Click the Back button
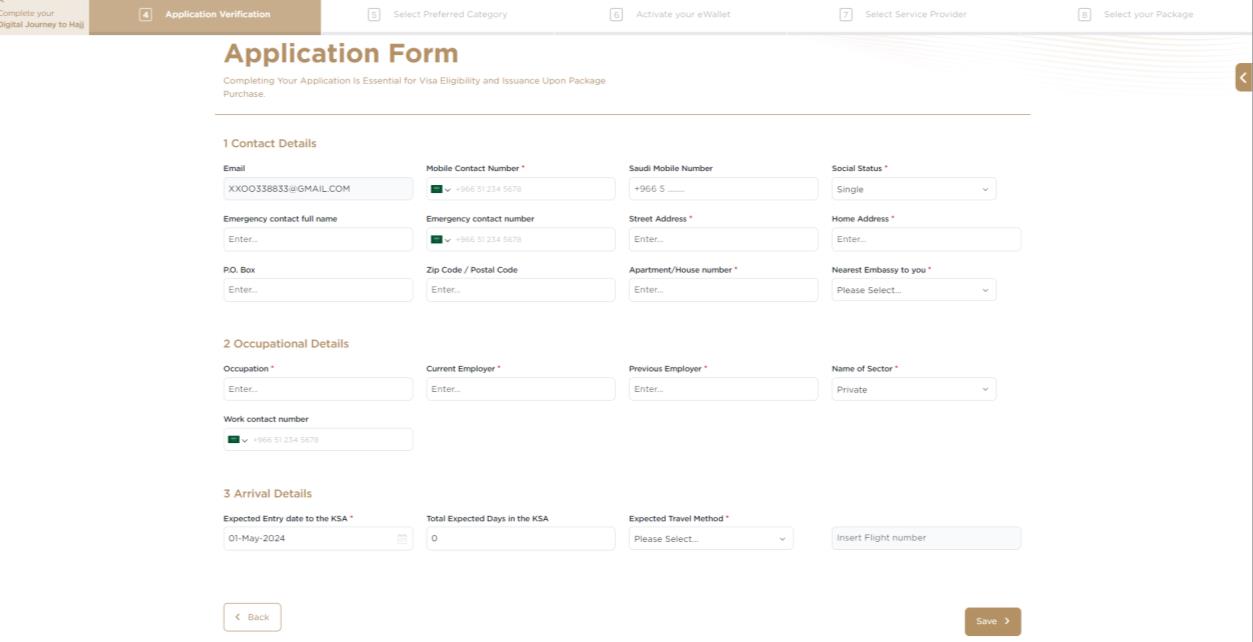The height and width of the screenshot is (642, 1253). tap(252, 617)
